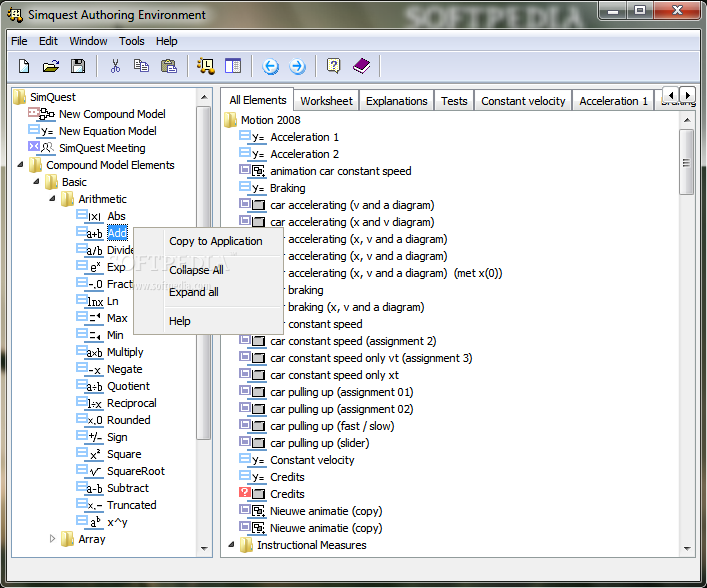707x588 pixels.
Task: Click the yellow model-with-clock toolbar icon
Action: [x=206, y=66]
